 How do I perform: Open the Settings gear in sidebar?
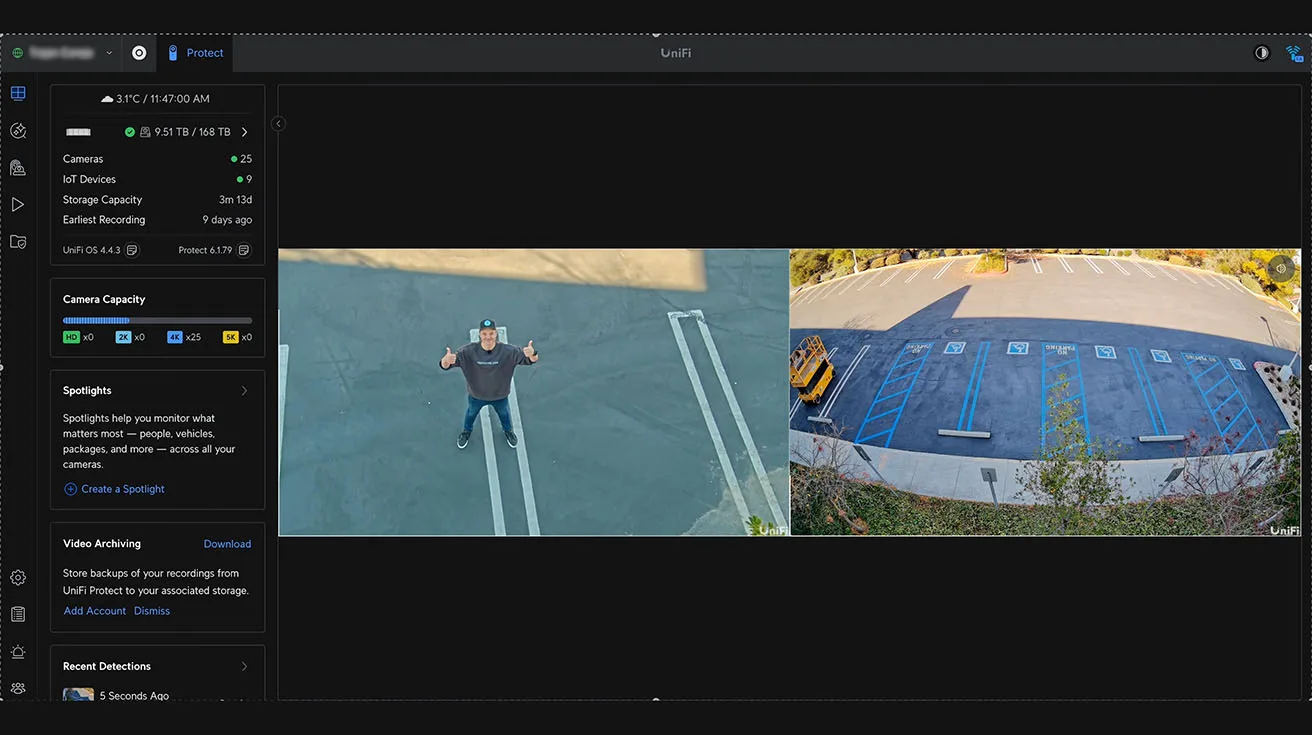(x=18, y=578)
